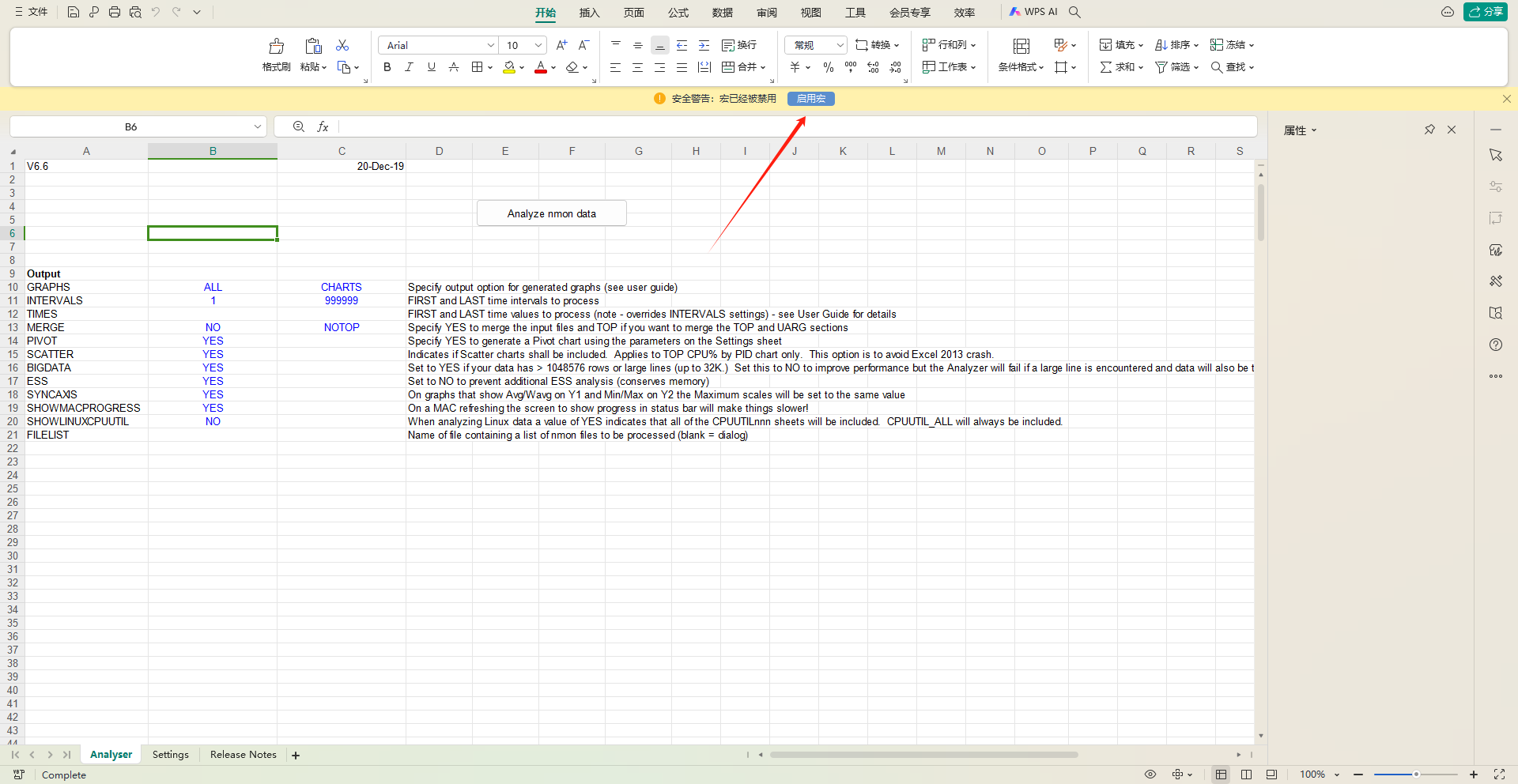
Task: Click the 分享 (Share) button
Action: tap(1486, 12)
